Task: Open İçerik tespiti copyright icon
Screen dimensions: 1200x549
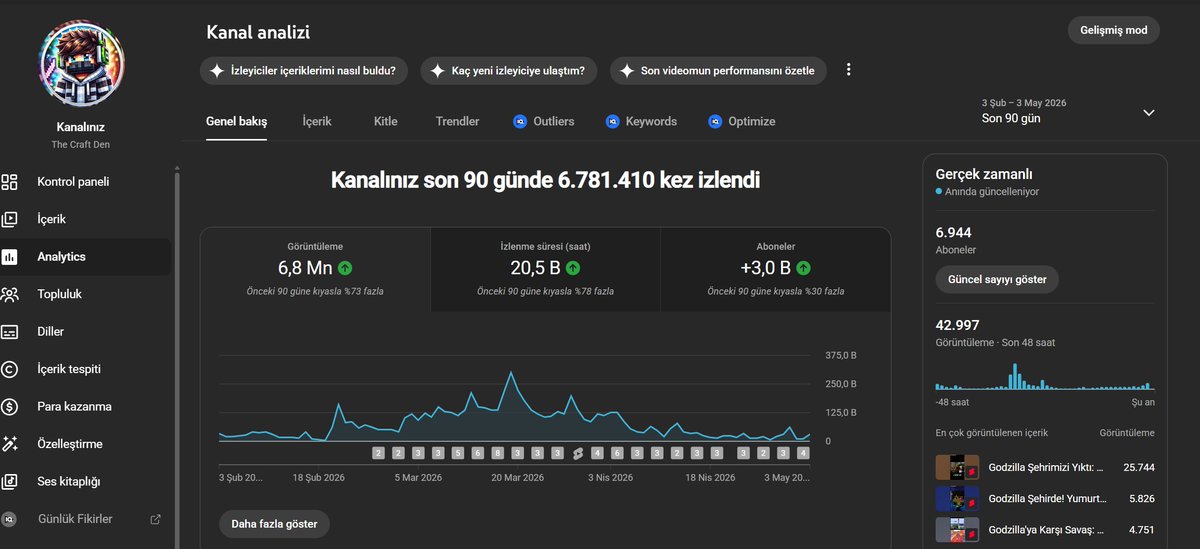Action: tap(10, 369)
